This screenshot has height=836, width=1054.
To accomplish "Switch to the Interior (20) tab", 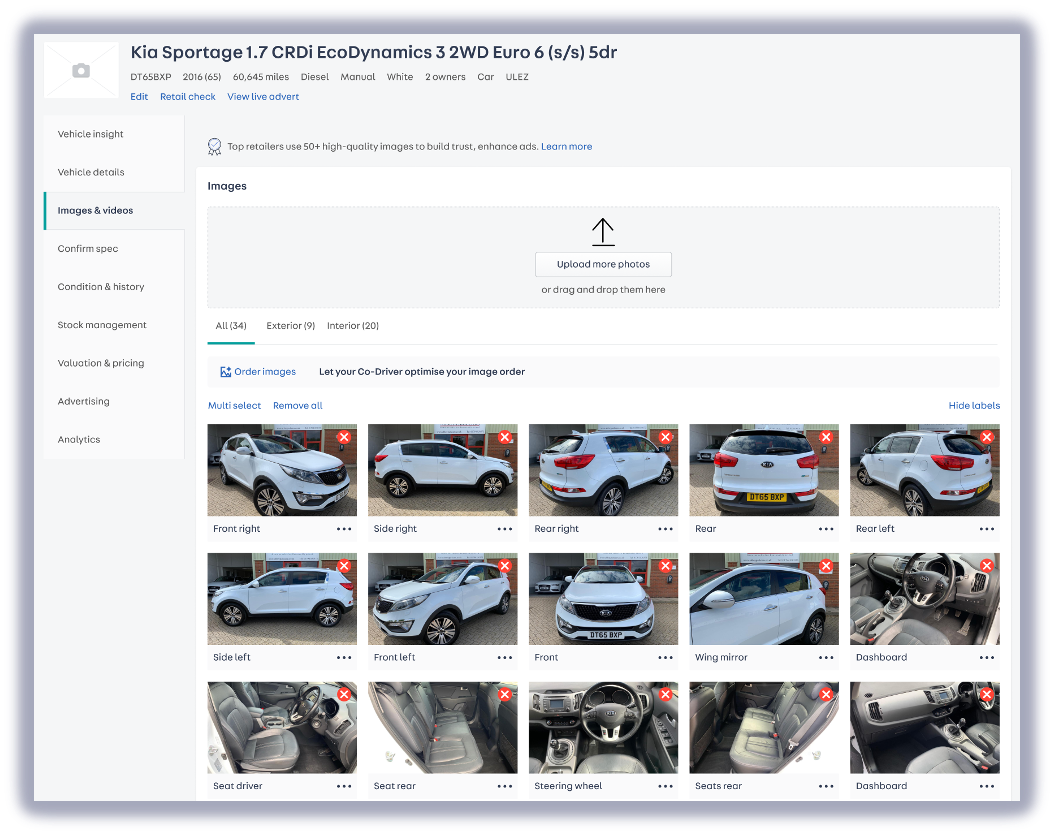I will coord(353,326).
